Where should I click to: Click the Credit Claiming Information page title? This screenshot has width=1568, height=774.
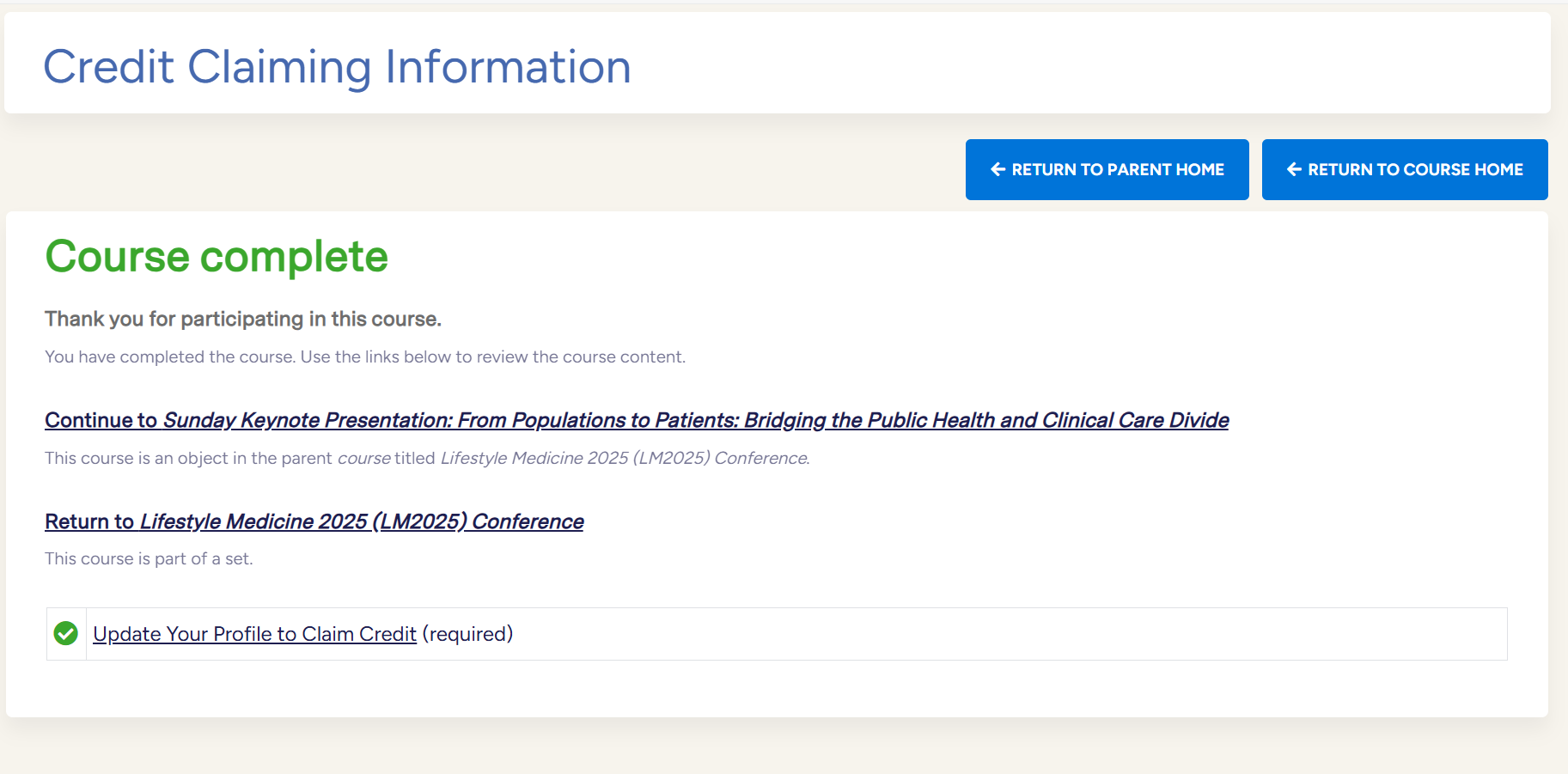click(x=337, y=67)
